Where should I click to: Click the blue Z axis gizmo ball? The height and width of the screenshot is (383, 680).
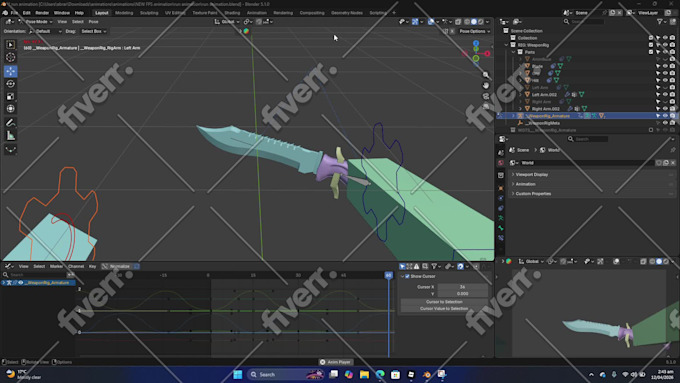[x=476, y=43]
